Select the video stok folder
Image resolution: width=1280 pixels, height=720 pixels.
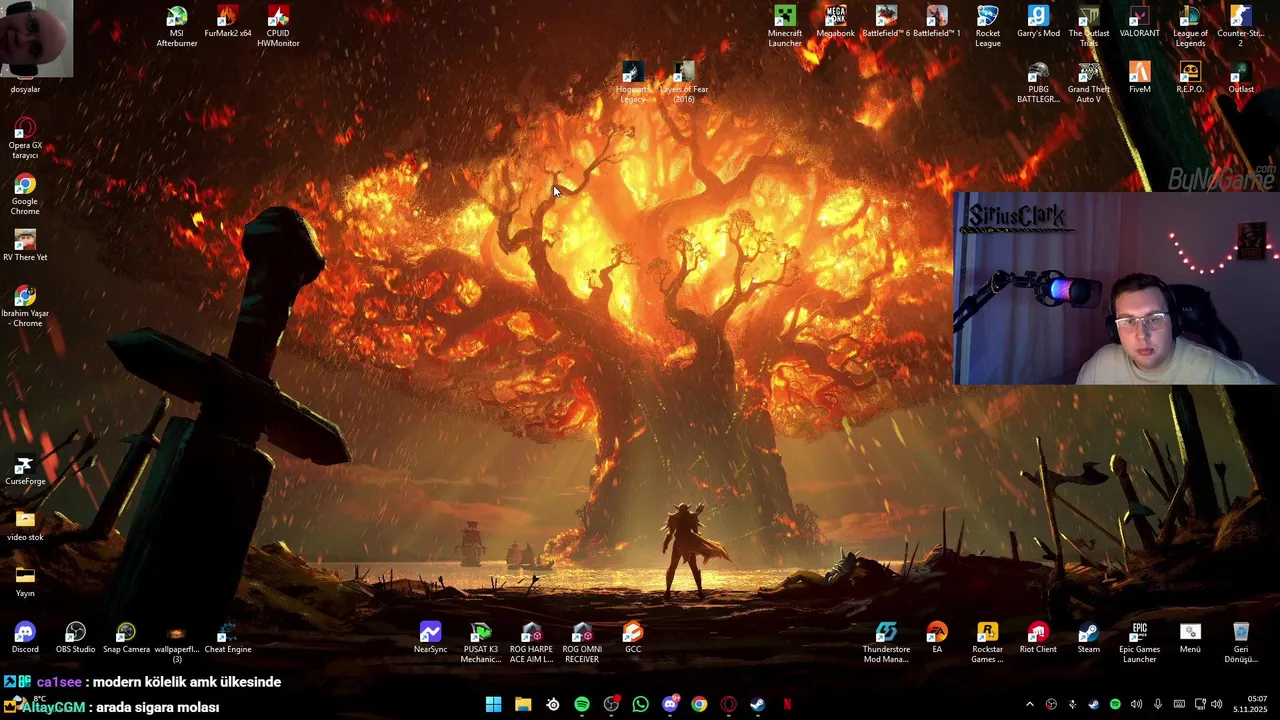pos(25,527)
